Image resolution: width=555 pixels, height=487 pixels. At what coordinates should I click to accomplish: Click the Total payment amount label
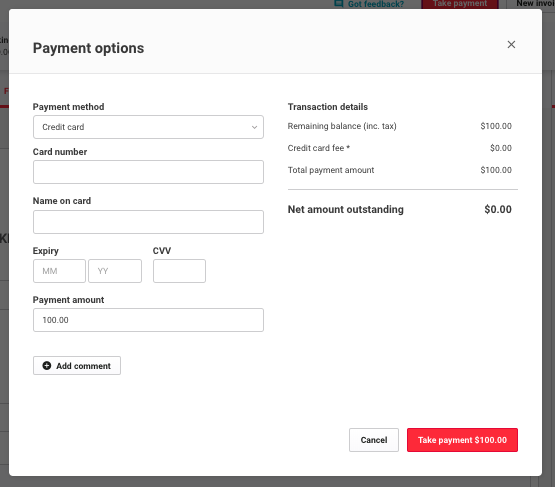(331, 170)
